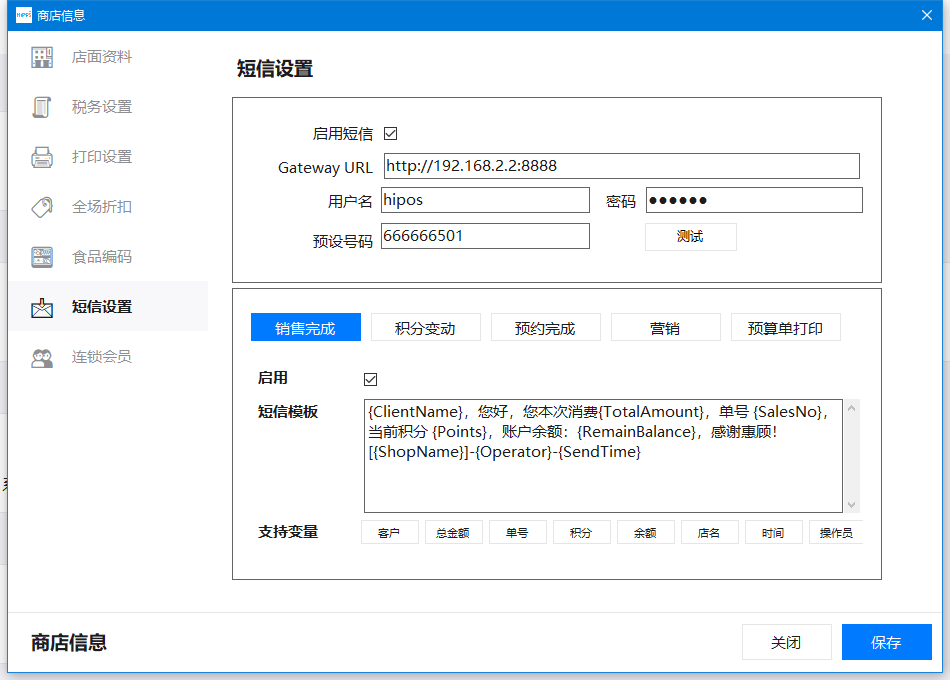Click the template scrollbar down arrow
The width and height of the screenshot is (950, 680).
(x=851, y=504)
